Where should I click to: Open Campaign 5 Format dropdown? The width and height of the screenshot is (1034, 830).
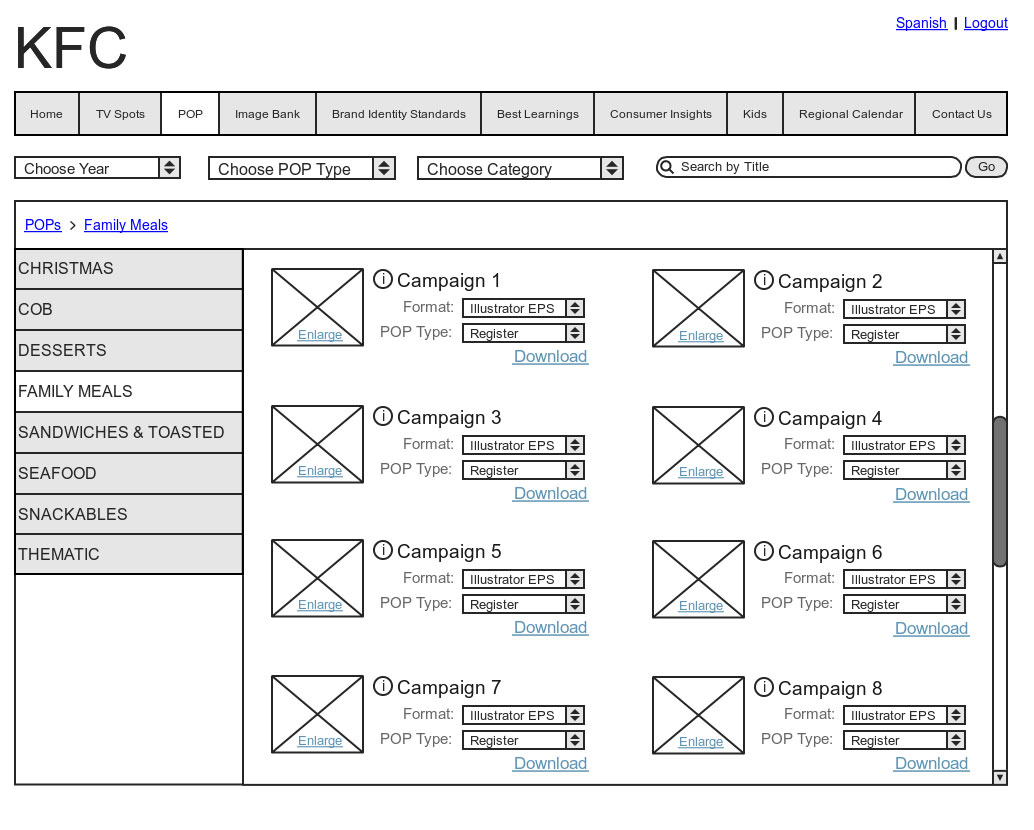click(x=524, y=579)
